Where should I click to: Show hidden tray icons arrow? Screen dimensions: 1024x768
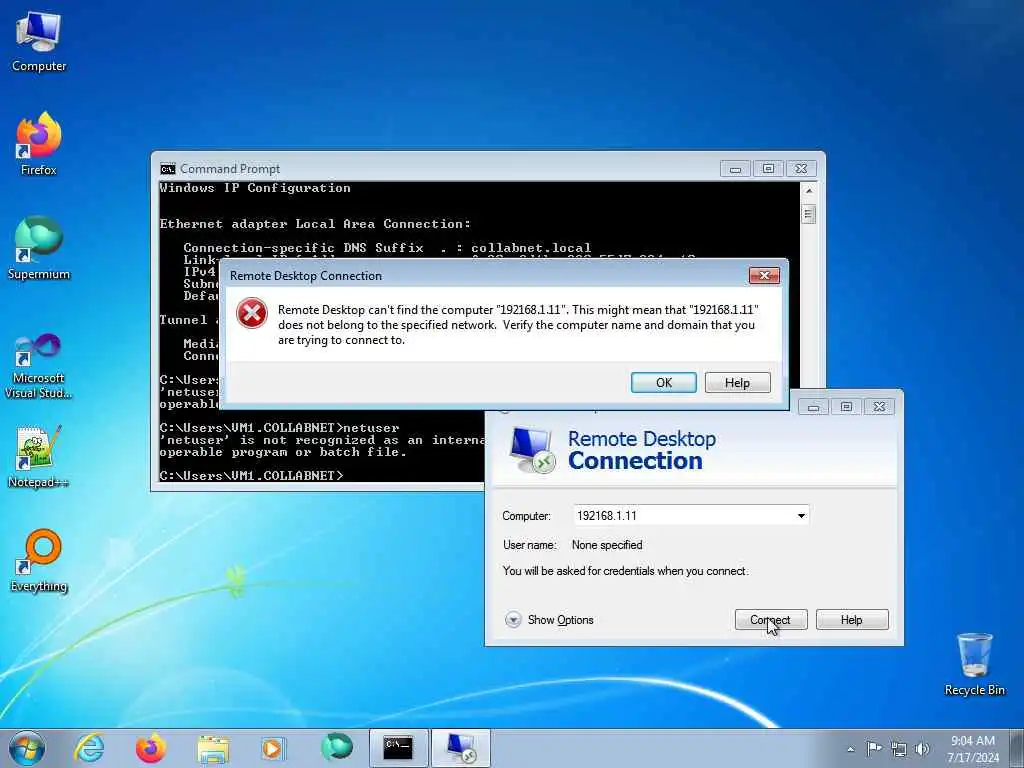click(x=850, y=749)
